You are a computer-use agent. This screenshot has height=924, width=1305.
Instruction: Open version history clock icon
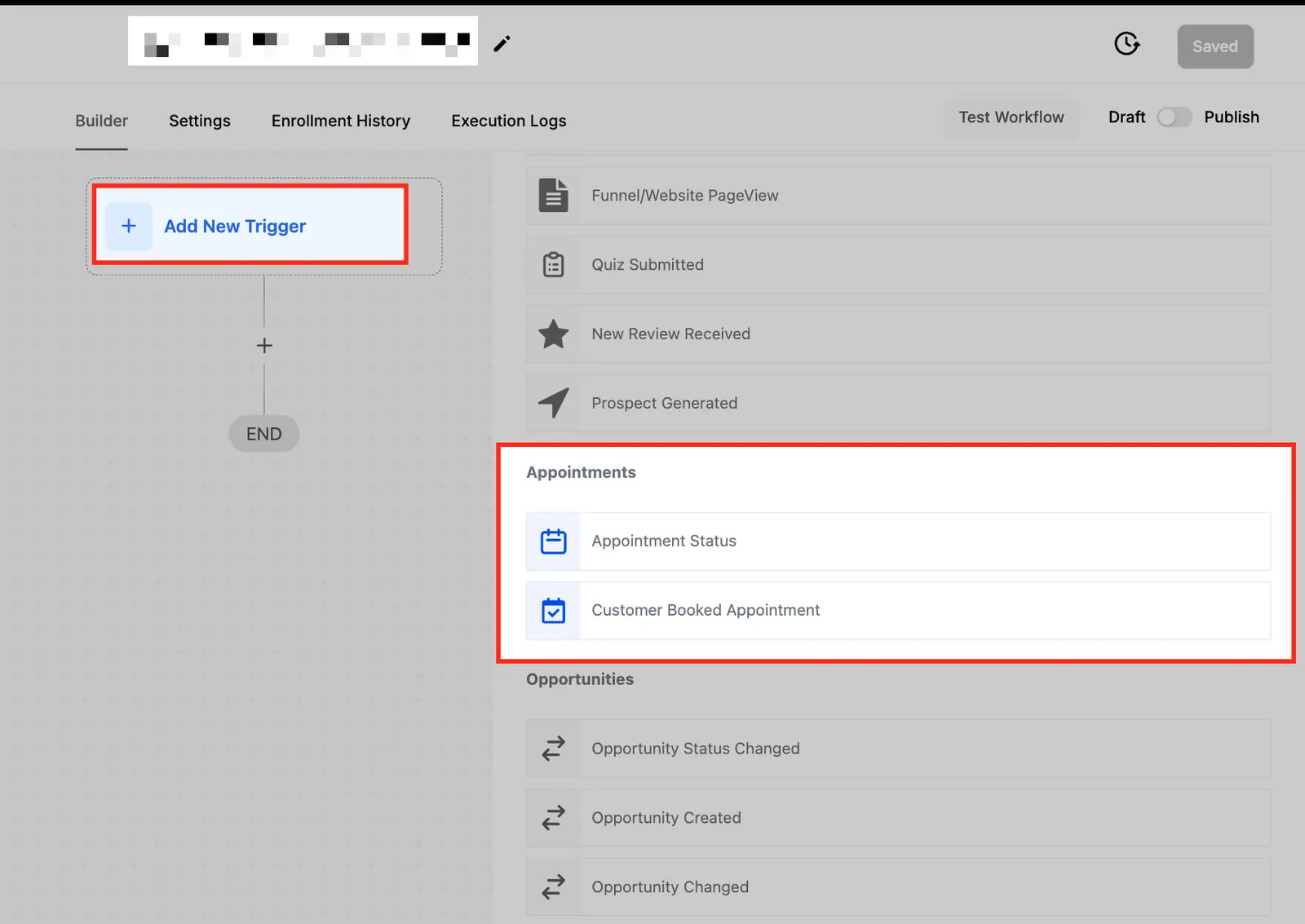1126,43
